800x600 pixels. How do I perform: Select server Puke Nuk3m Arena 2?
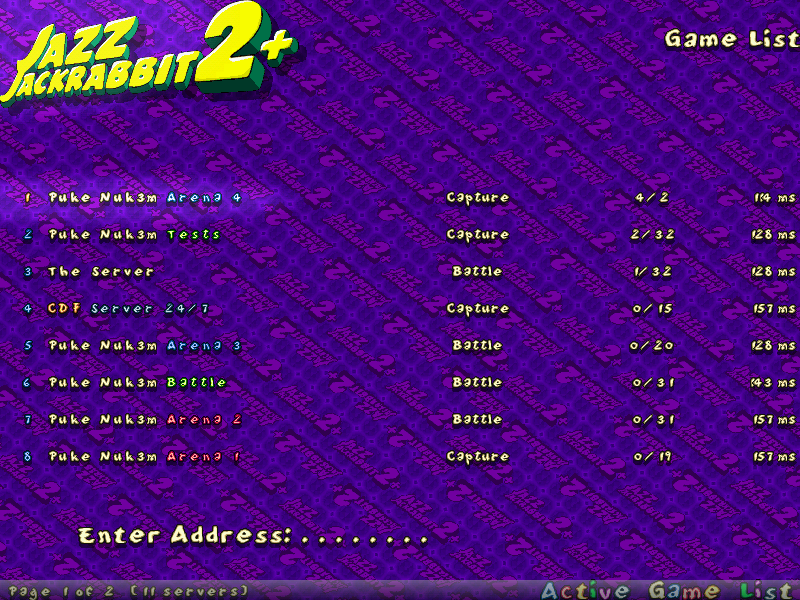[145, 419]
